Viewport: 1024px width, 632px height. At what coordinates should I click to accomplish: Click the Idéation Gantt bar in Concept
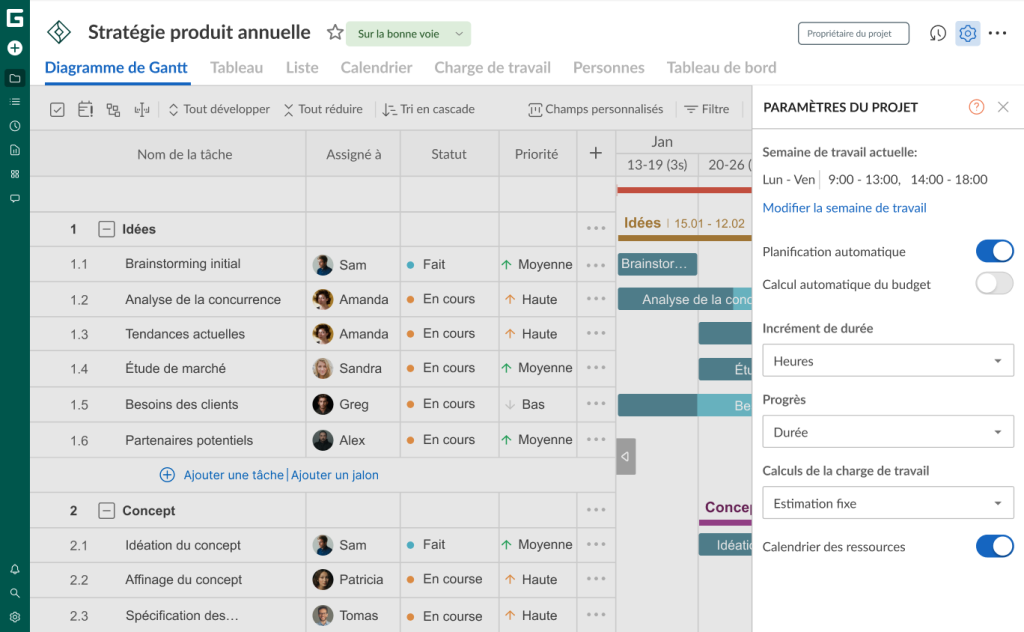pyautogui.click(x=725, y=545)
